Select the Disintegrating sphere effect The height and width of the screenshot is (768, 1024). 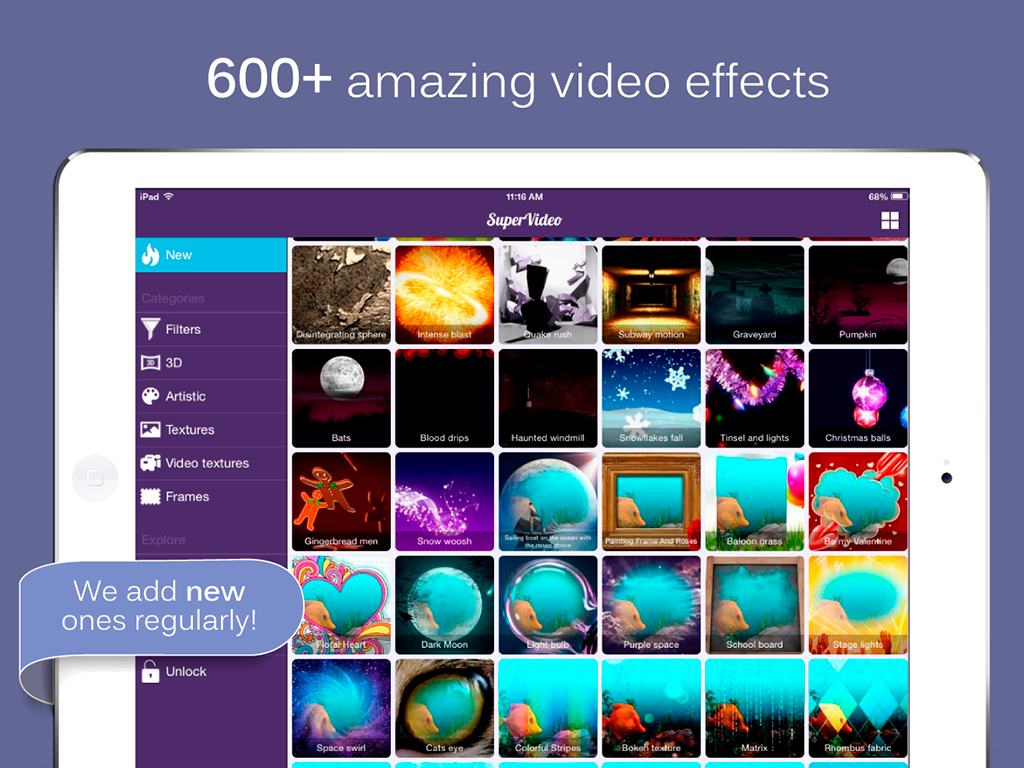point(341,295)
